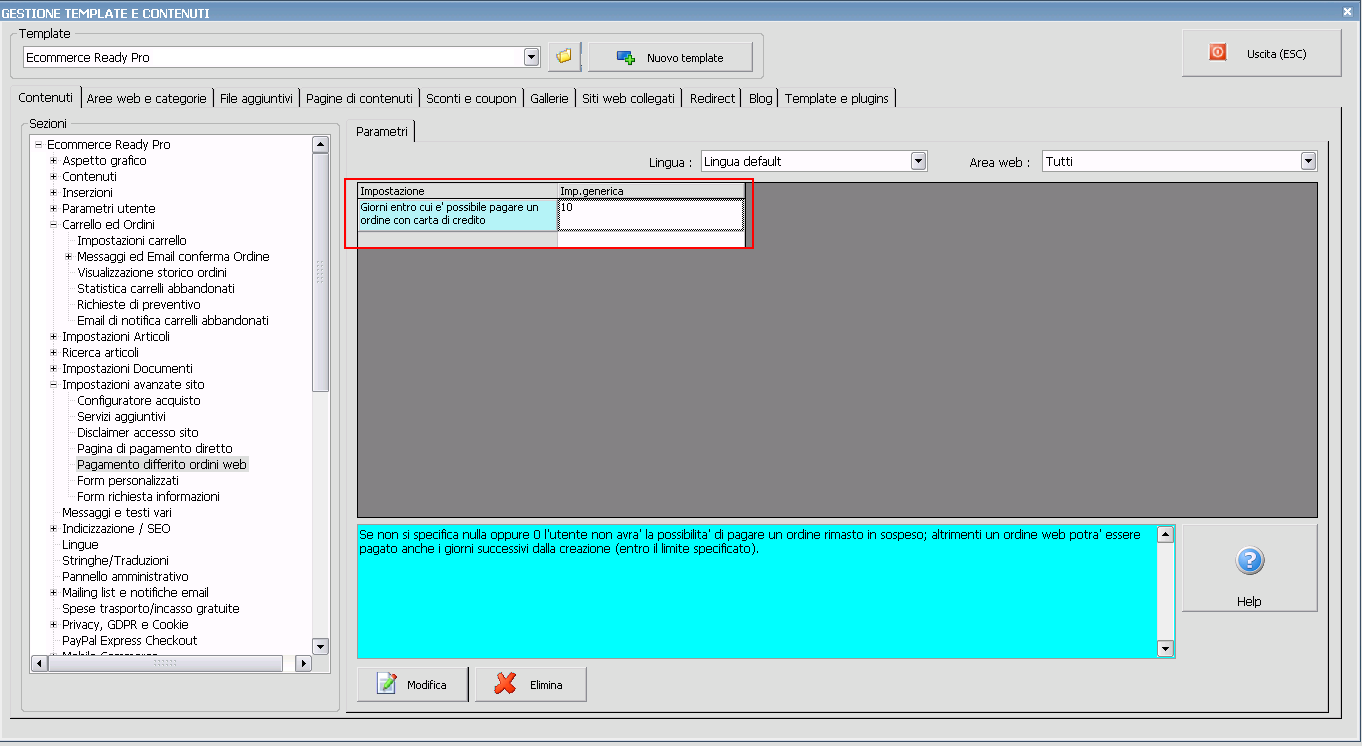
Task: Open the Area web dropdown
Action: click(x=1308, y=161)
